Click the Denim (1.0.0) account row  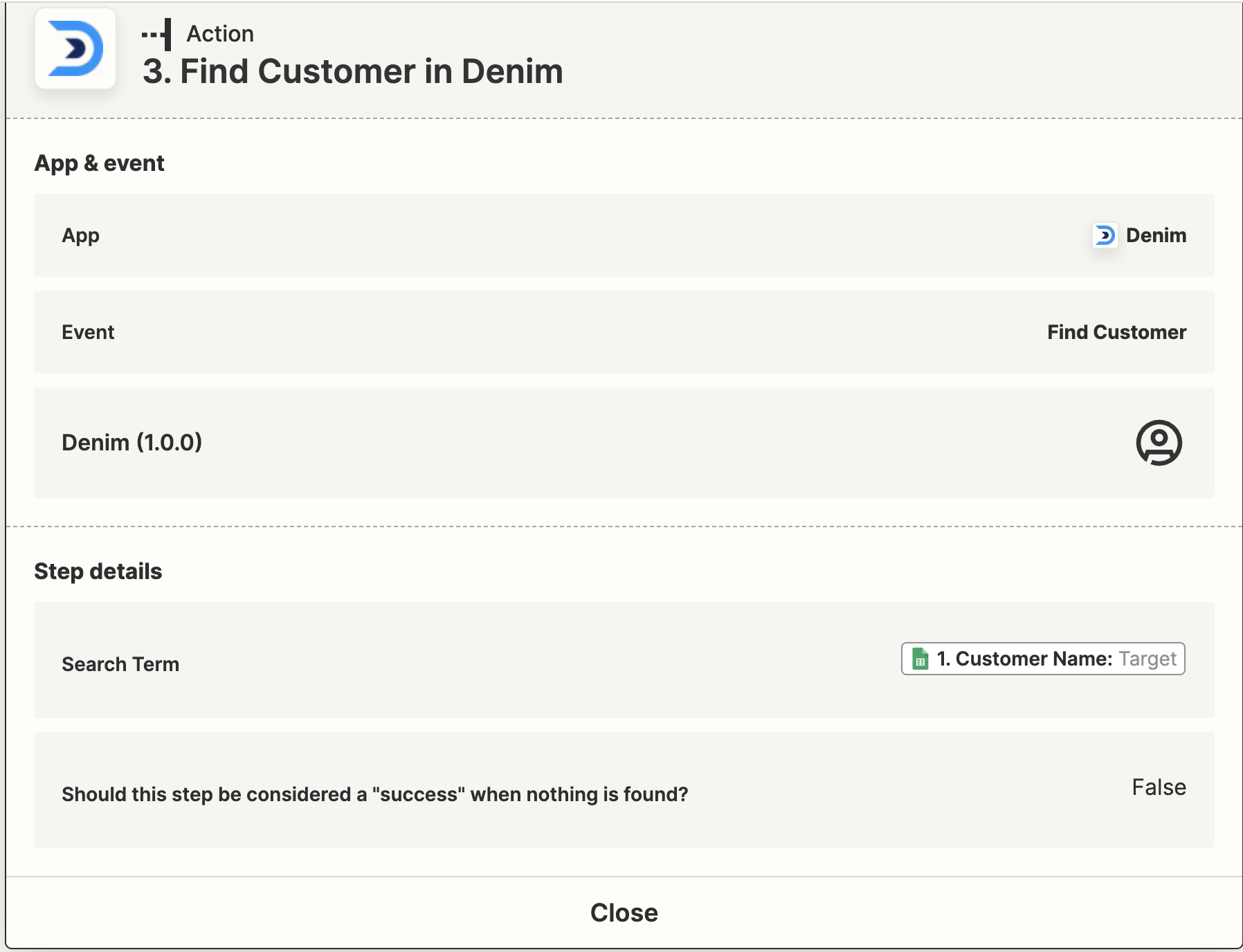(624, 443)
